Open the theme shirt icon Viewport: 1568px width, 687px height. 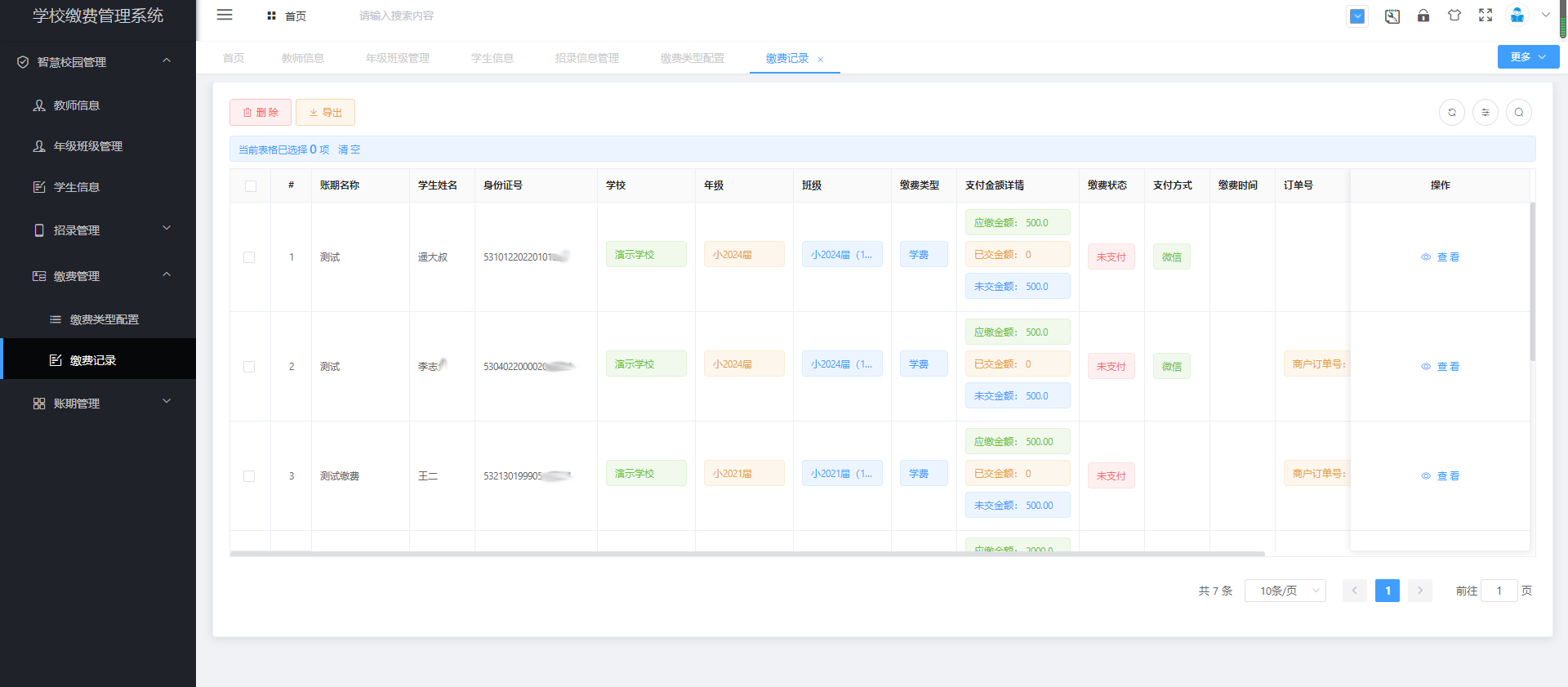1454,16
